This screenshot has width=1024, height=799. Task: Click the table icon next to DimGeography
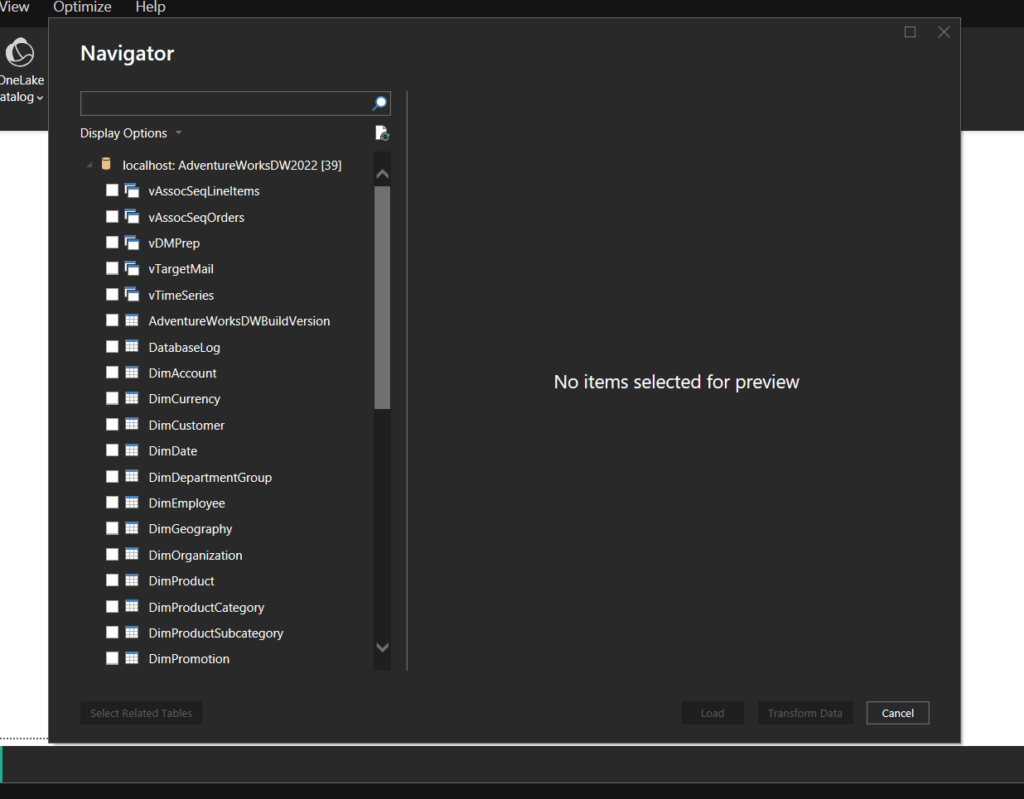(x=132, y=528)
